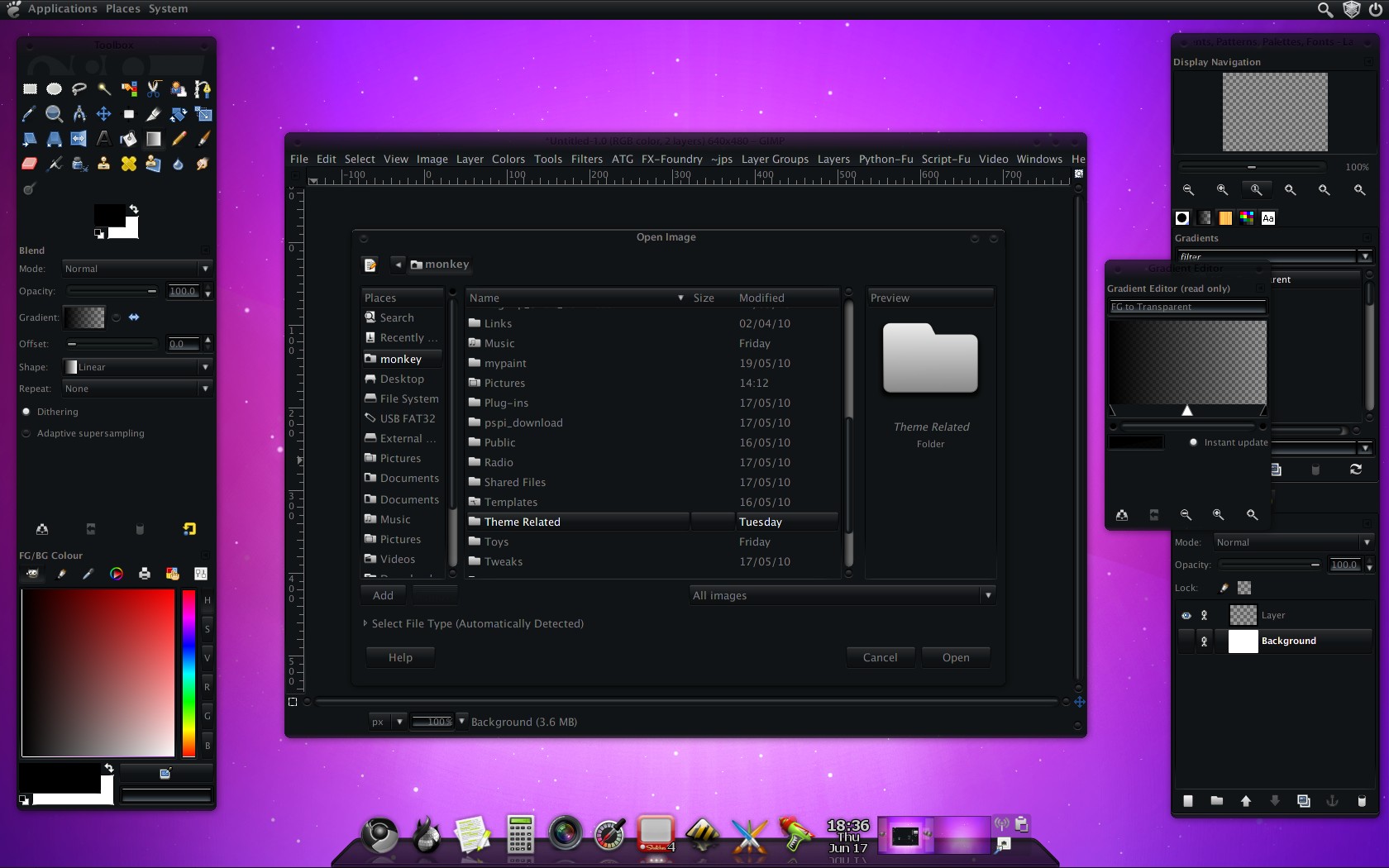
Task: Select the Eraser tool
Action: tap(30, 164)
